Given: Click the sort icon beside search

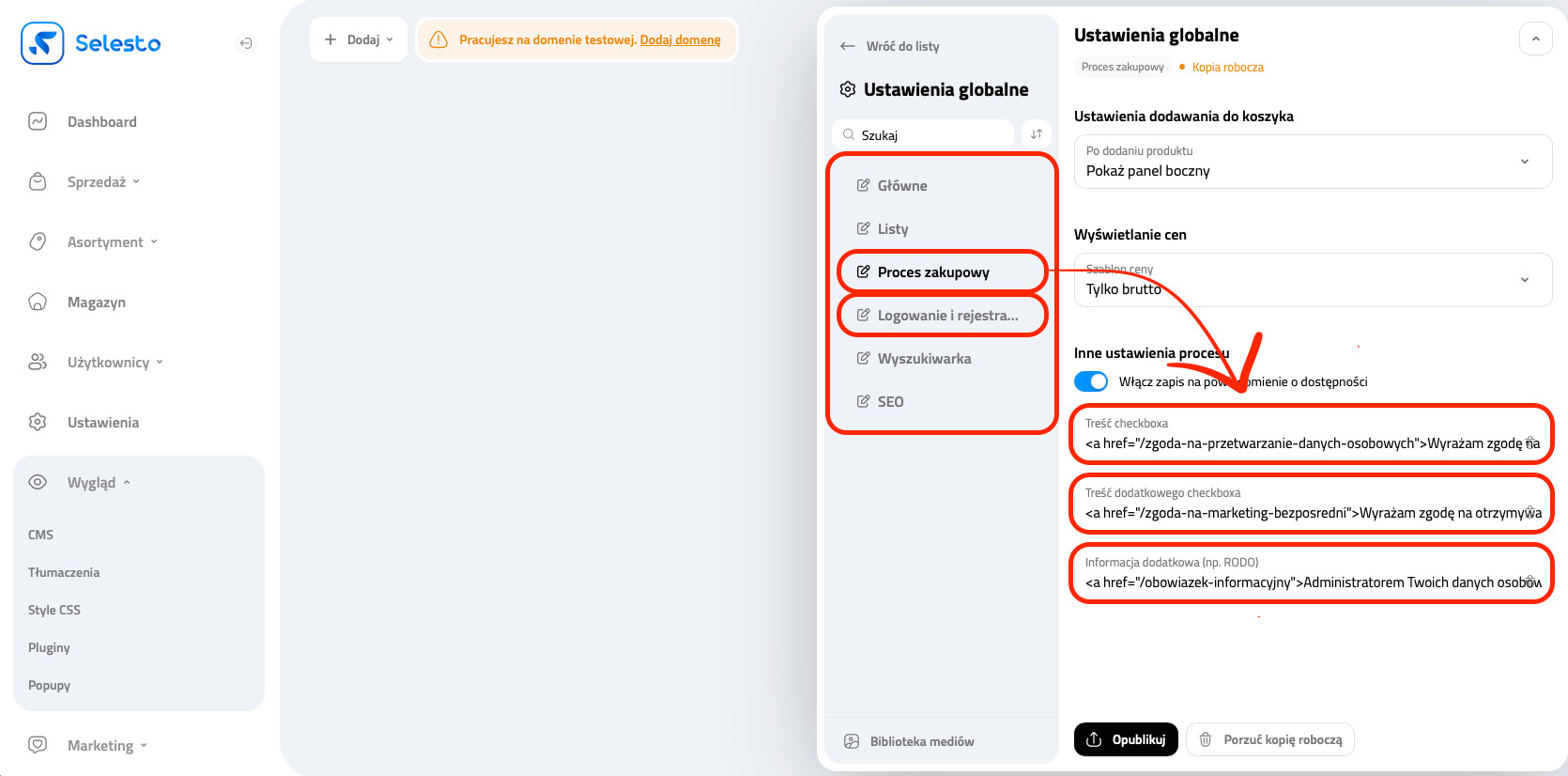Looking at the screenshot, I should click(x=1037, y=134).
